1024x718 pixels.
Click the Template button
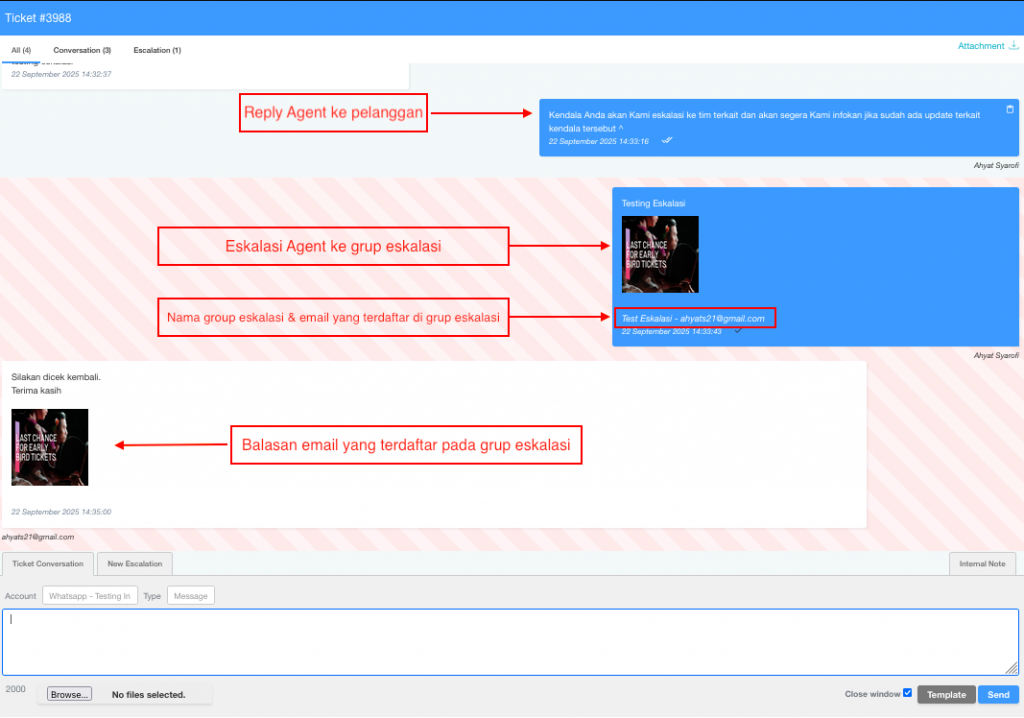pyautogui.click(x=946, y=694)
